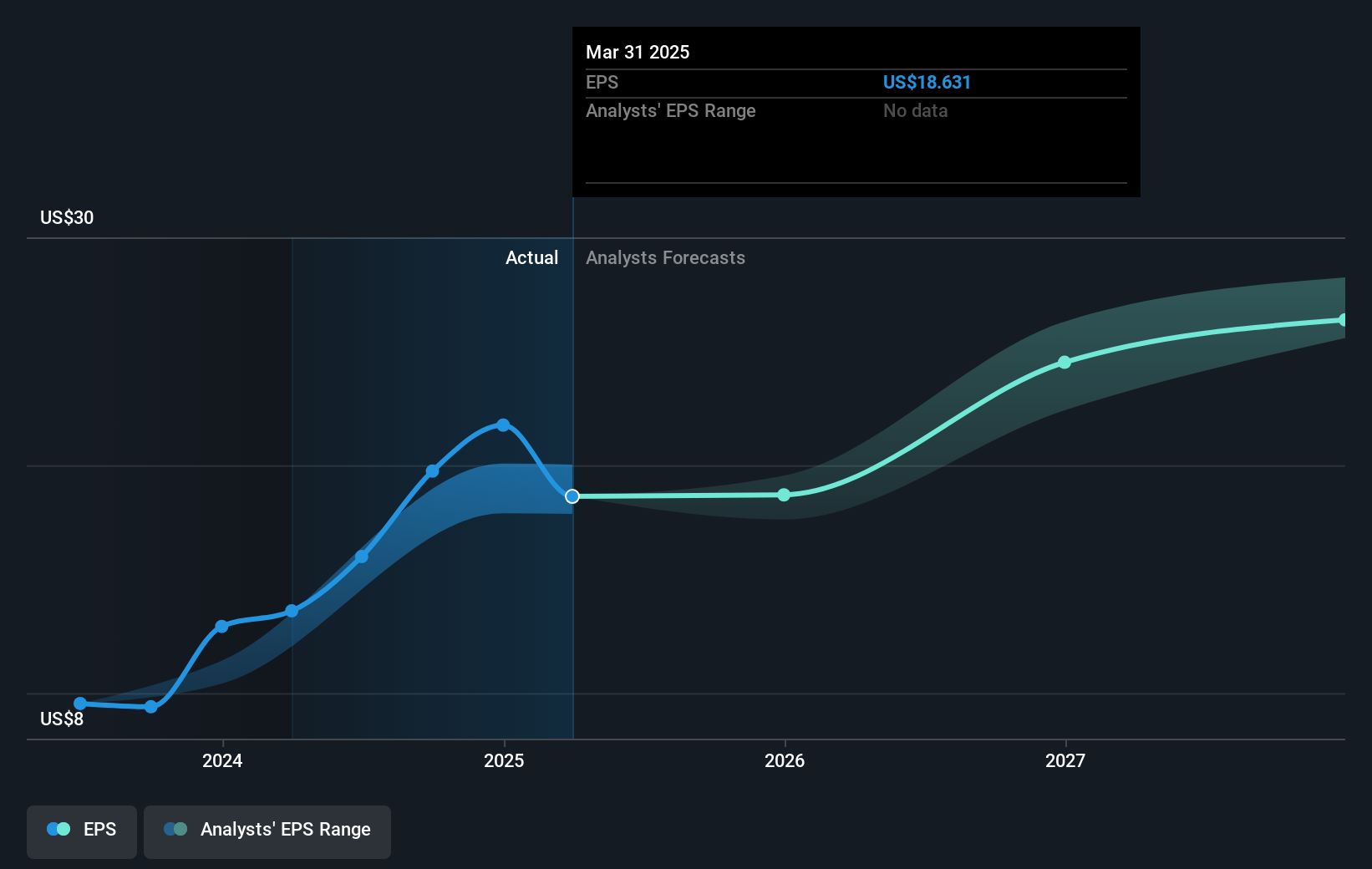Click the Mar 31 2025 tooltip date
The height and width of the screenshot is (869, 1372).
click(638, 53)
